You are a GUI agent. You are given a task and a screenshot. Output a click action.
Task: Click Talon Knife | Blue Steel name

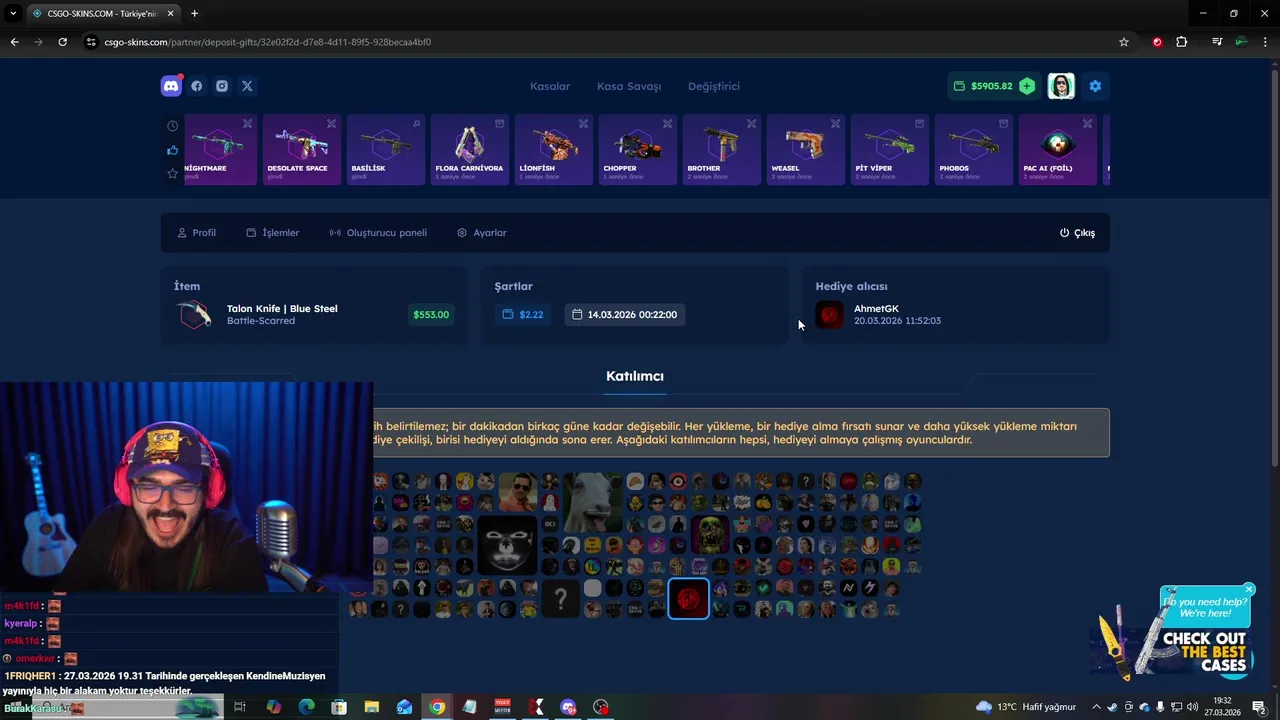point(282,309)
